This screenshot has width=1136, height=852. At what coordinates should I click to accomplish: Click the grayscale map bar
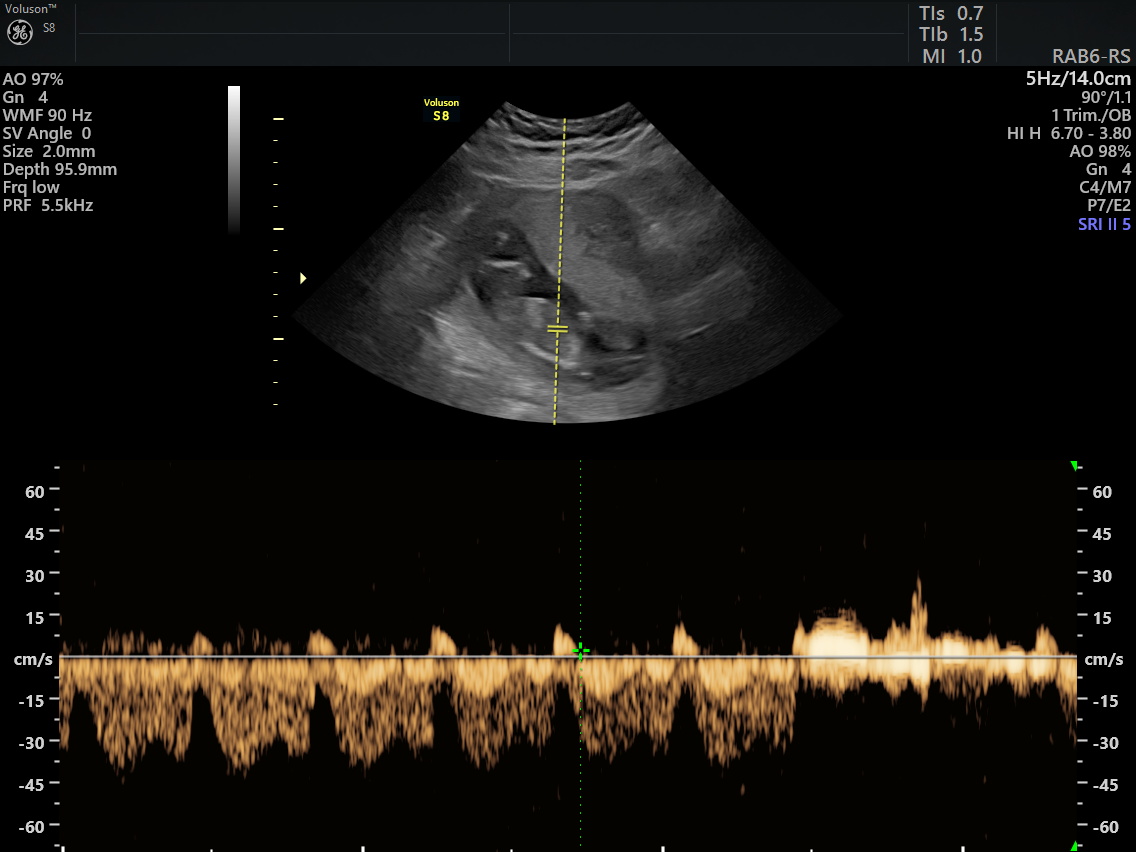coord(234,159)
